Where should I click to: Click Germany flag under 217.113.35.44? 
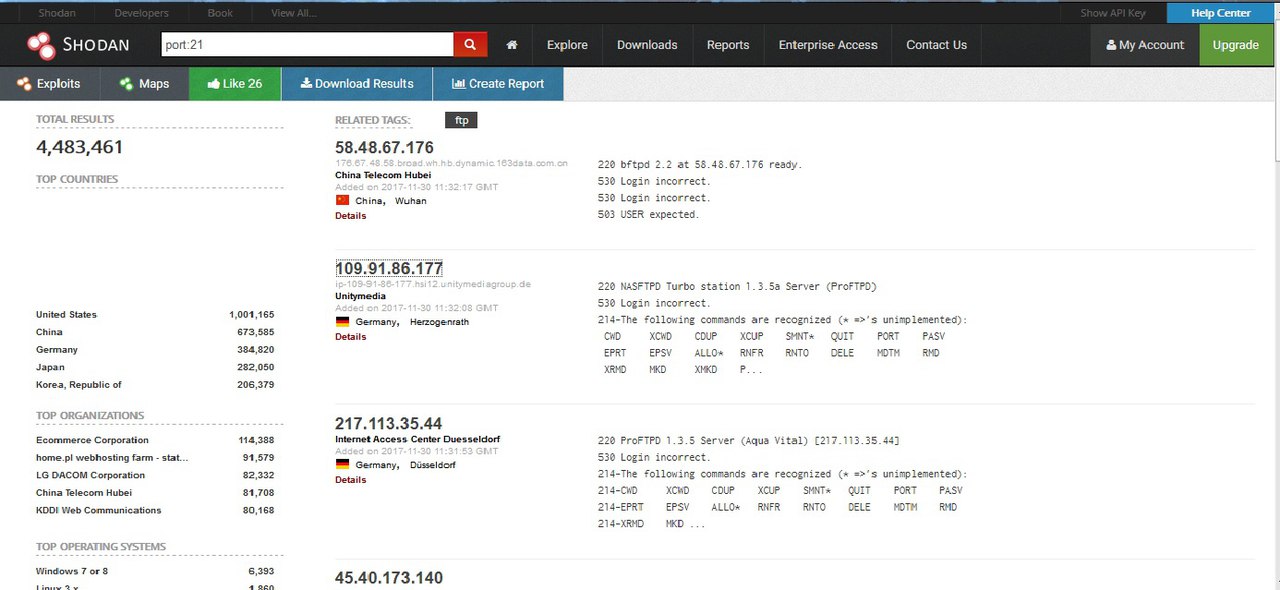[x=342, y=465]
